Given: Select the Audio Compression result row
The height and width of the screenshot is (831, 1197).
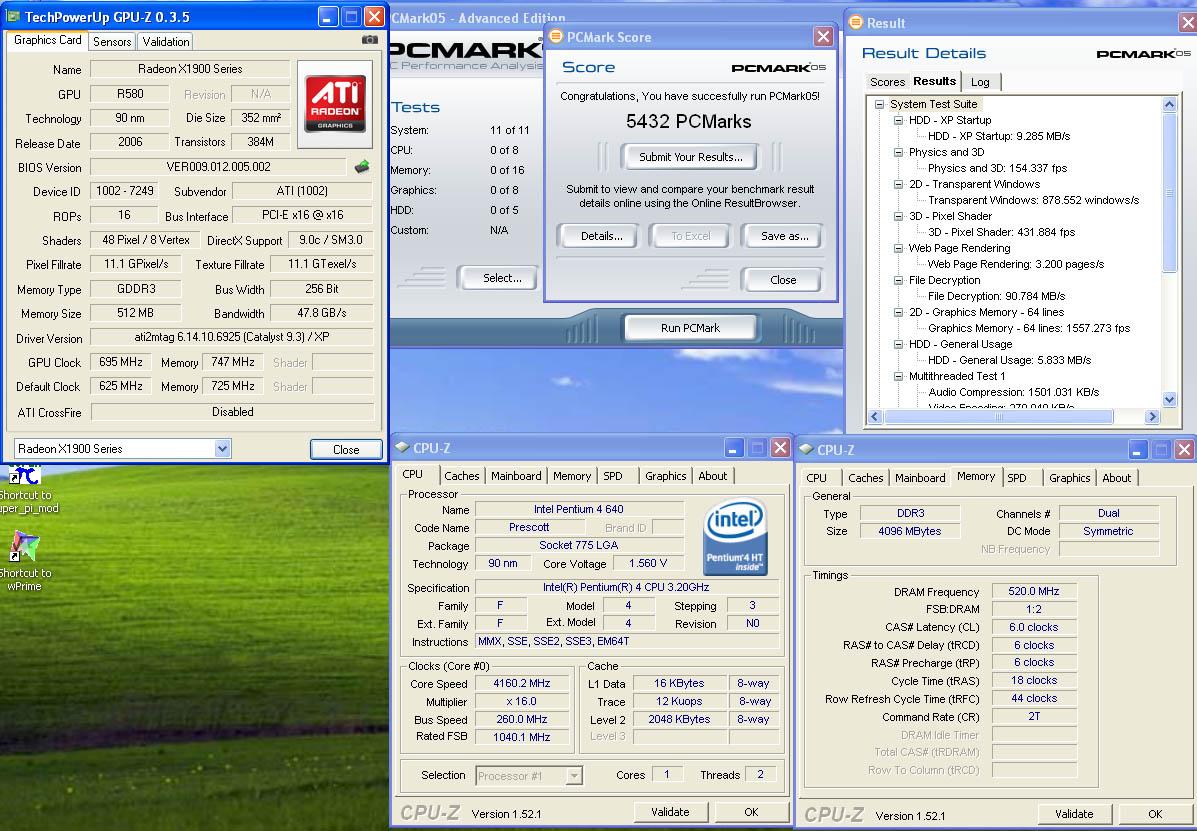Looking at the screenshot, I should pyautogui.click(x=1014, y=392).
